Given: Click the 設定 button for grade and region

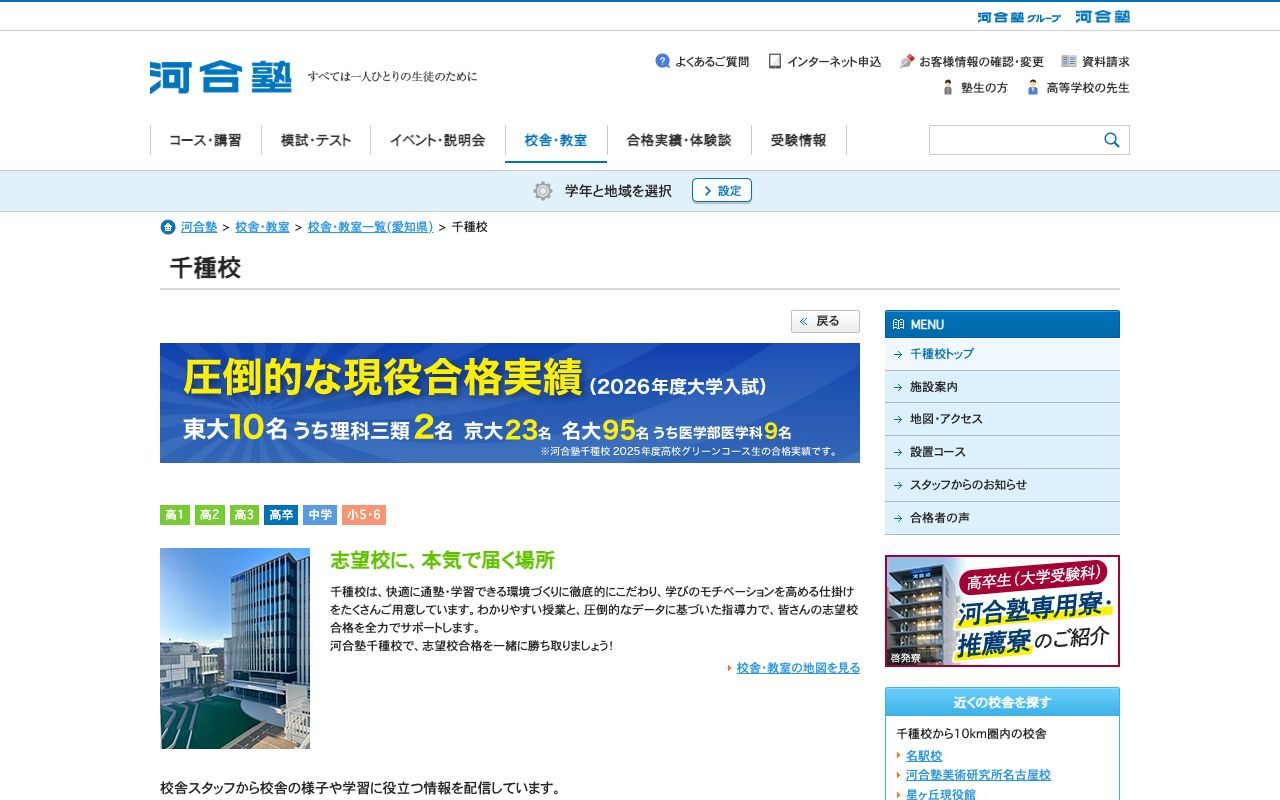Looking at the screenshot, I should (x=722, y=190).
